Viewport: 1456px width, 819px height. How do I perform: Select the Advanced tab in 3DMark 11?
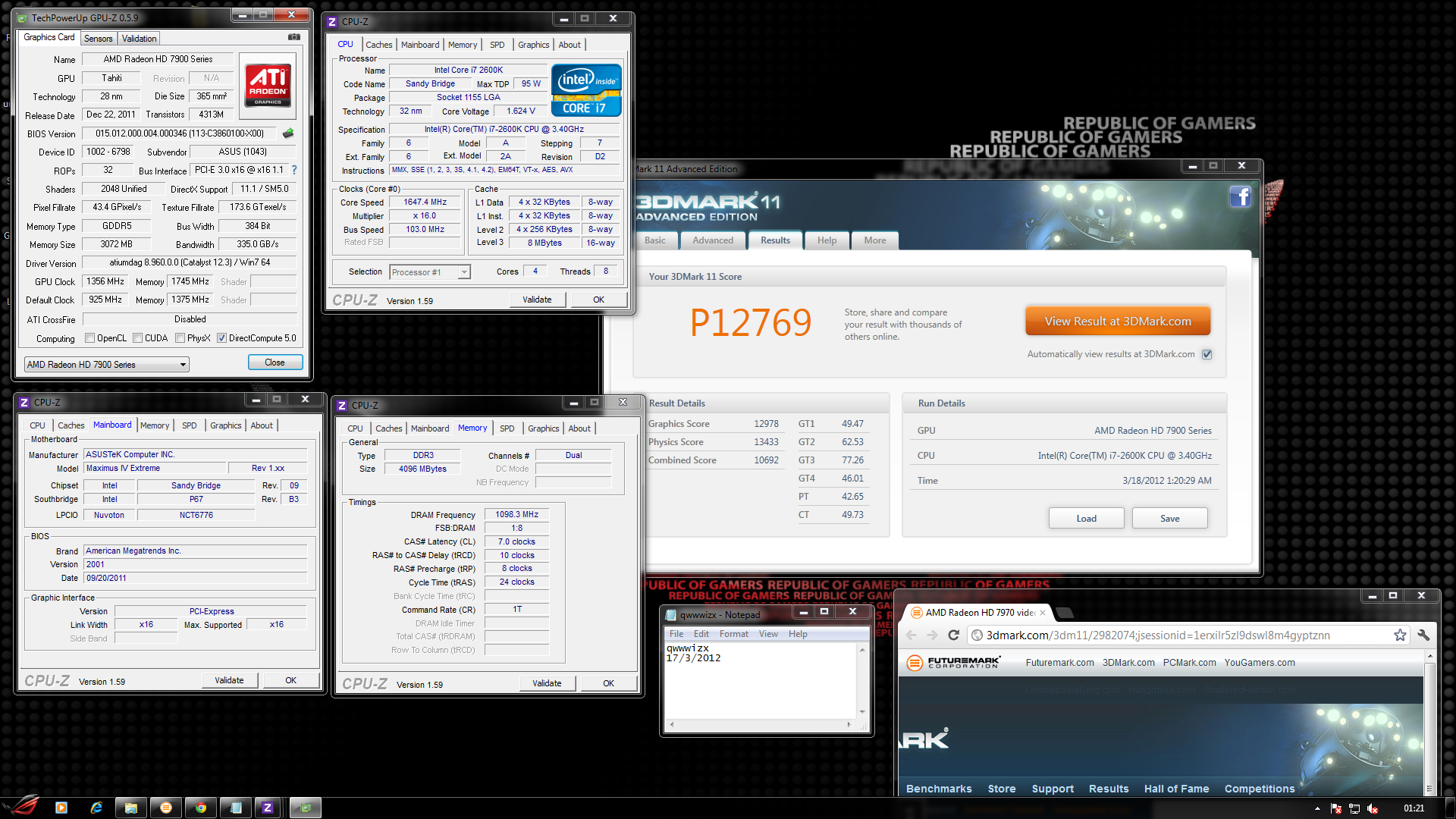pyautogui.click(x=713, y=240)
